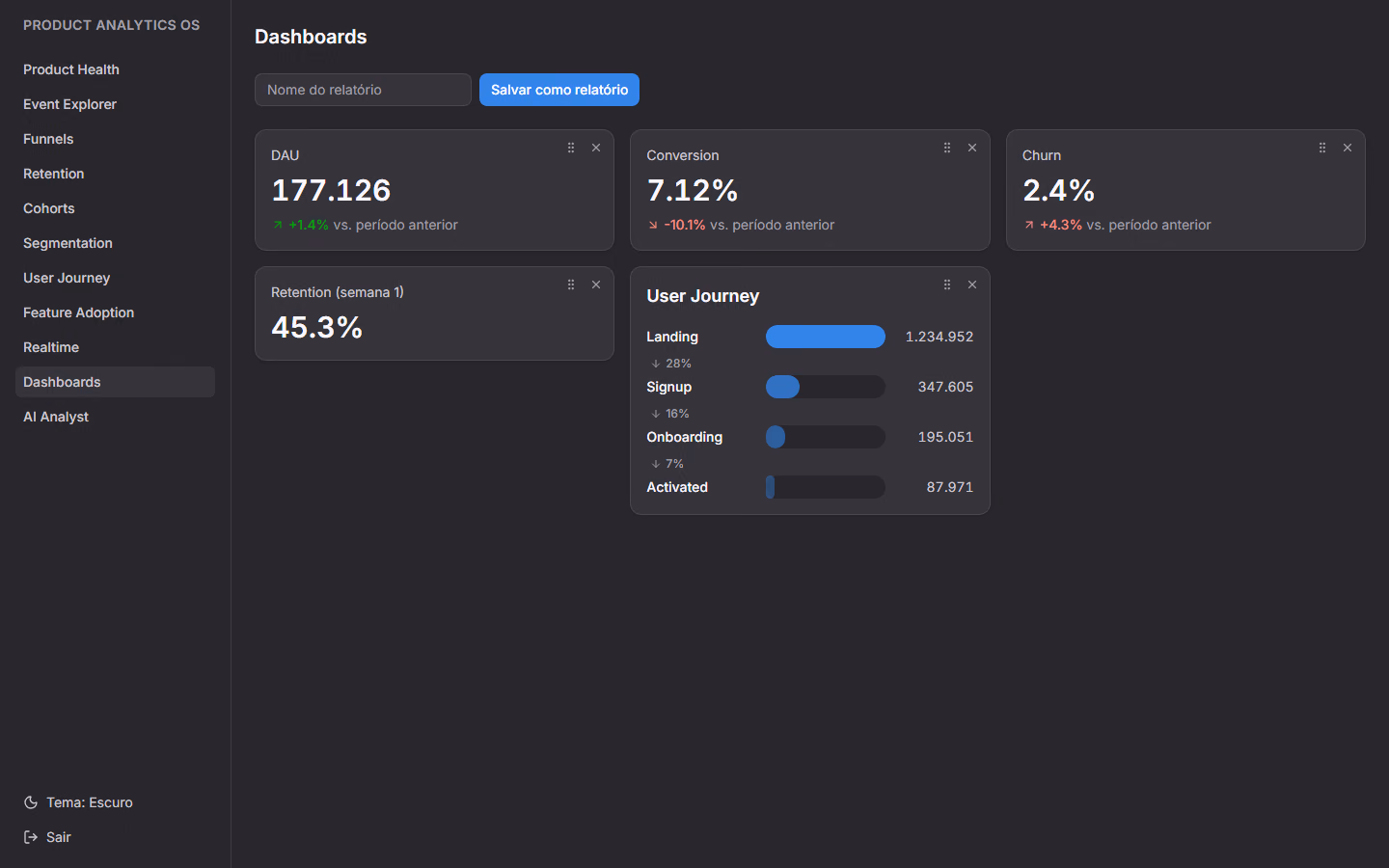Switch to Realtime view
Screen dimensions: 1389x868
(115, 347)
